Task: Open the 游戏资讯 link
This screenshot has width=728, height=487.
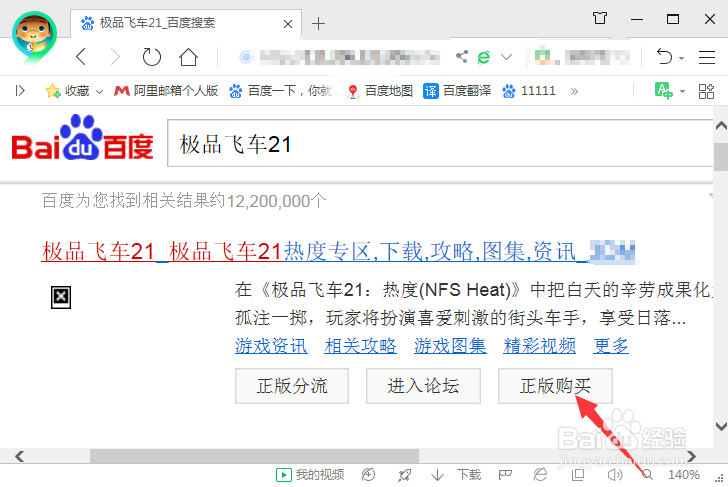Action: click(x=271, y=346)
